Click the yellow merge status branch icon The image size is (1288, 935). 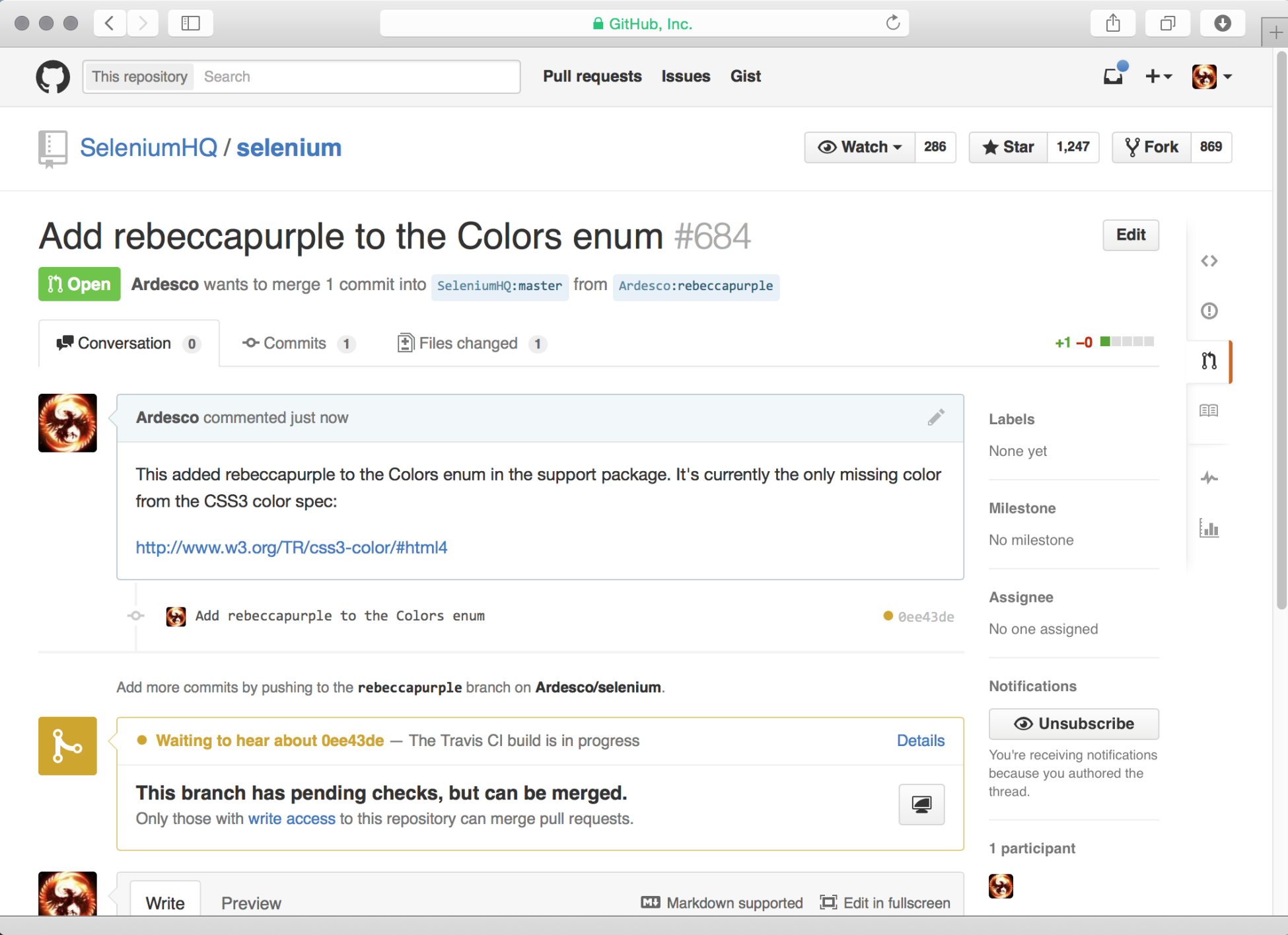pos(67,746)
